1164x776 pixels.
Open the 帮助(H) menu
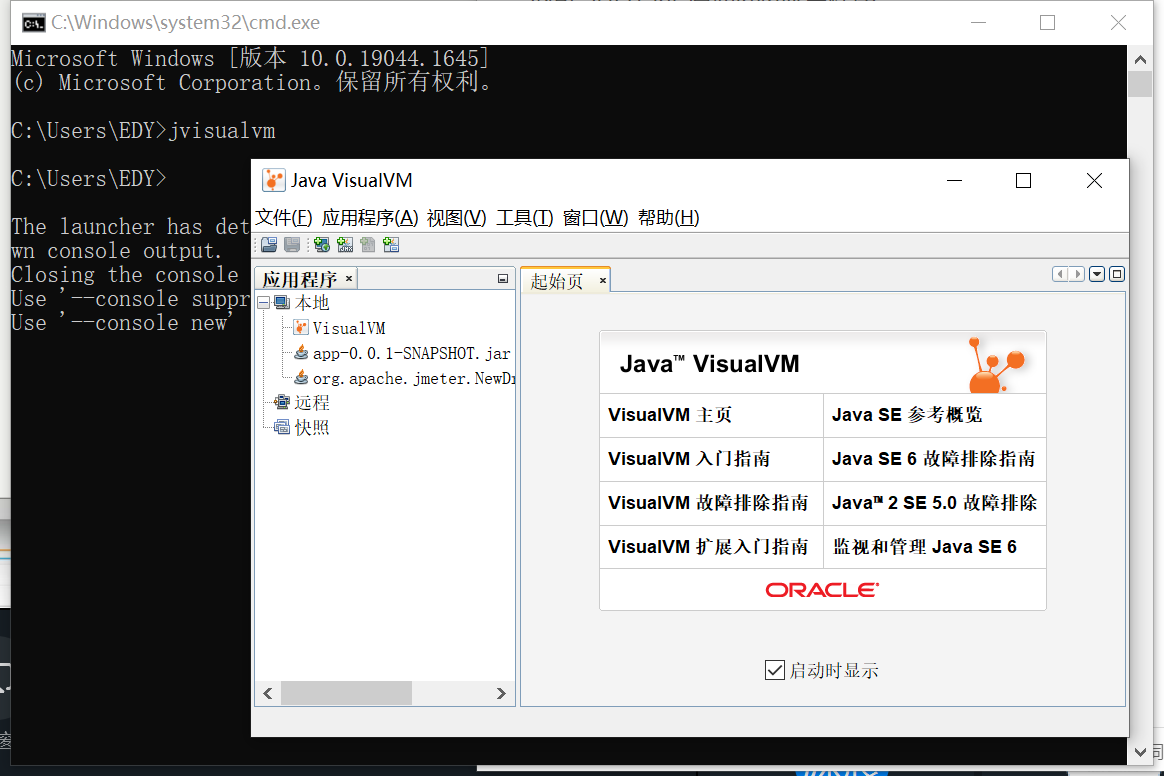click(x=668, y=218)
